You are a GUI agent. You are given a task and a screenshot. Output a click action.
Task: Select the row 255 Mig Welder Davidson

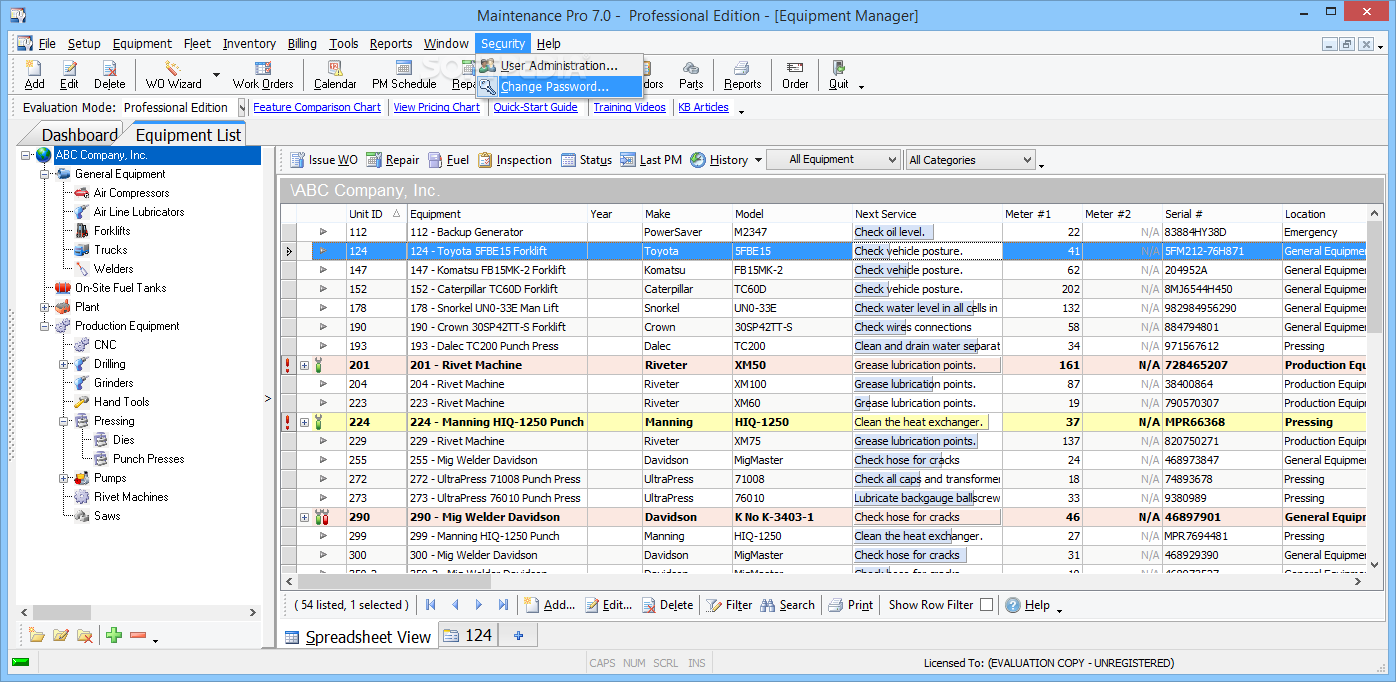[825, 460]
